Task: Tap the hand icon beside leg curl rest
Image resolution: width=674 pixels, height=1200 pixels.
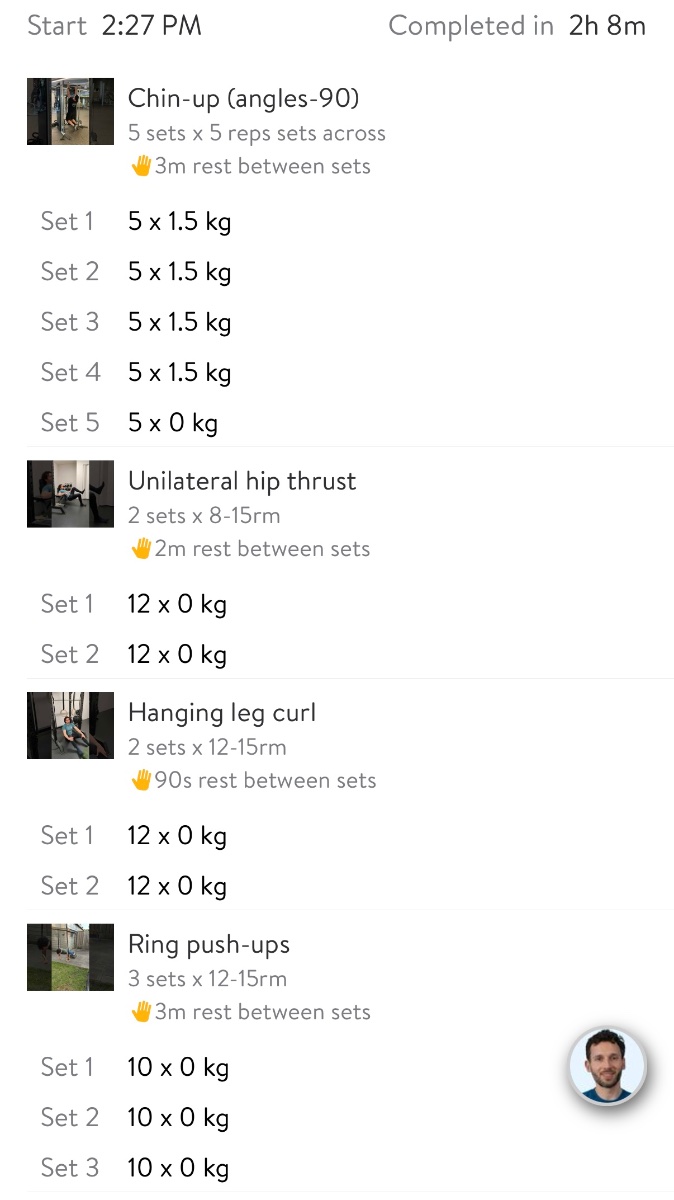Action: click(141, 780)
